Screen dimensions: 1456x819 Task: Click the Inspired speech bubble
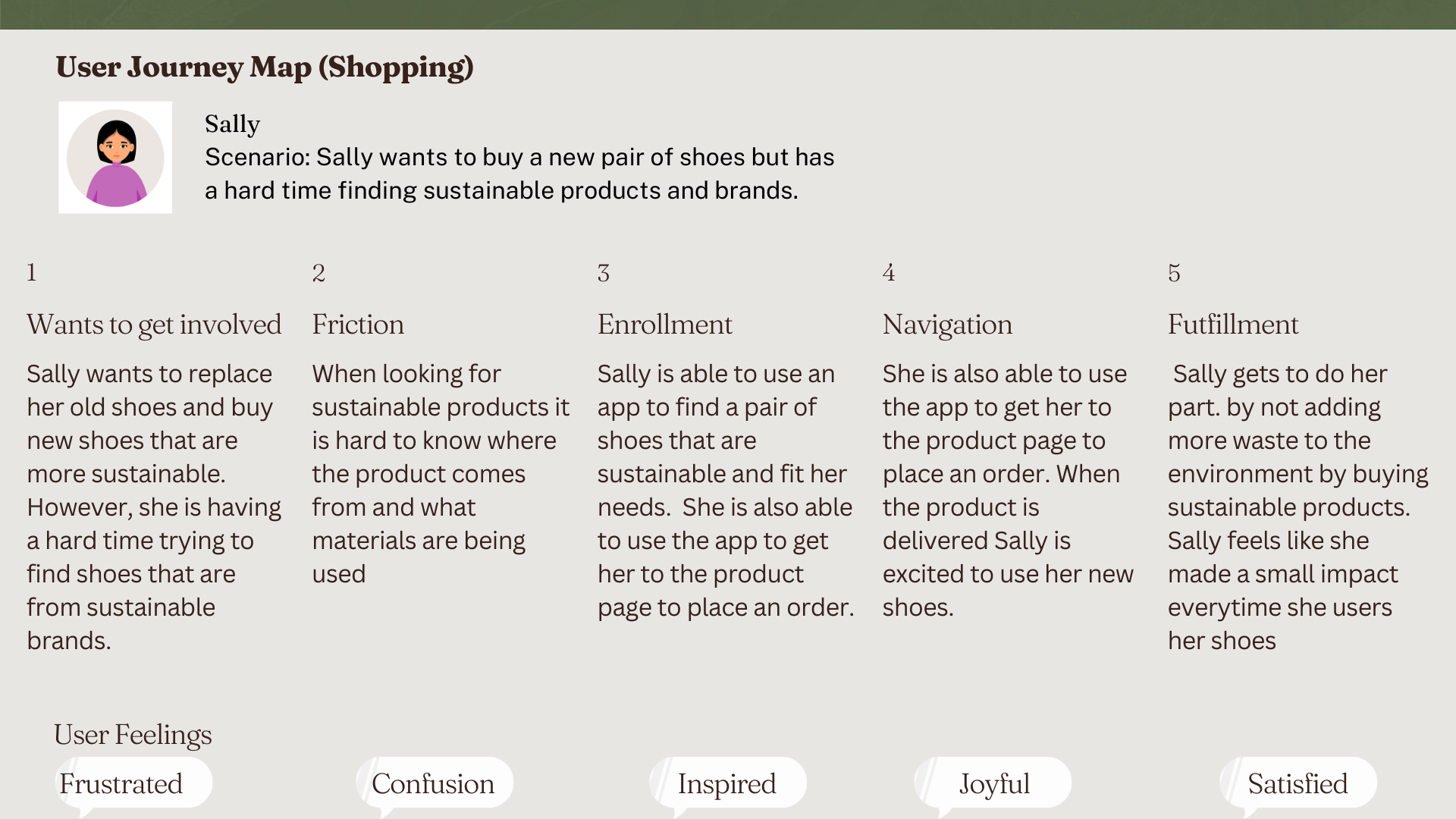pyautogui.click(x=727, y=784)
